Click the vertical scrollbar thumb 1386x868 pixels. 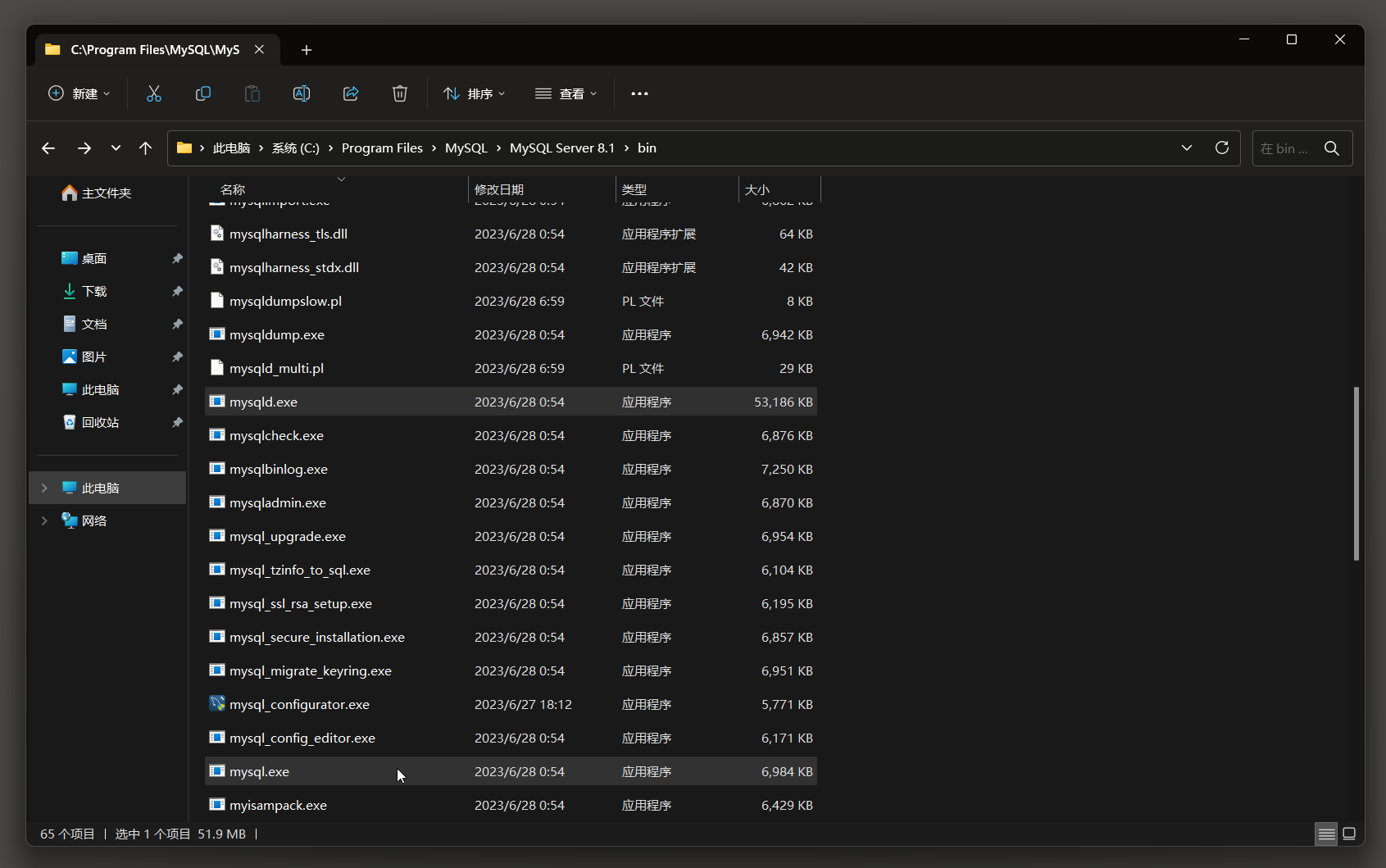coord(1356,473)
